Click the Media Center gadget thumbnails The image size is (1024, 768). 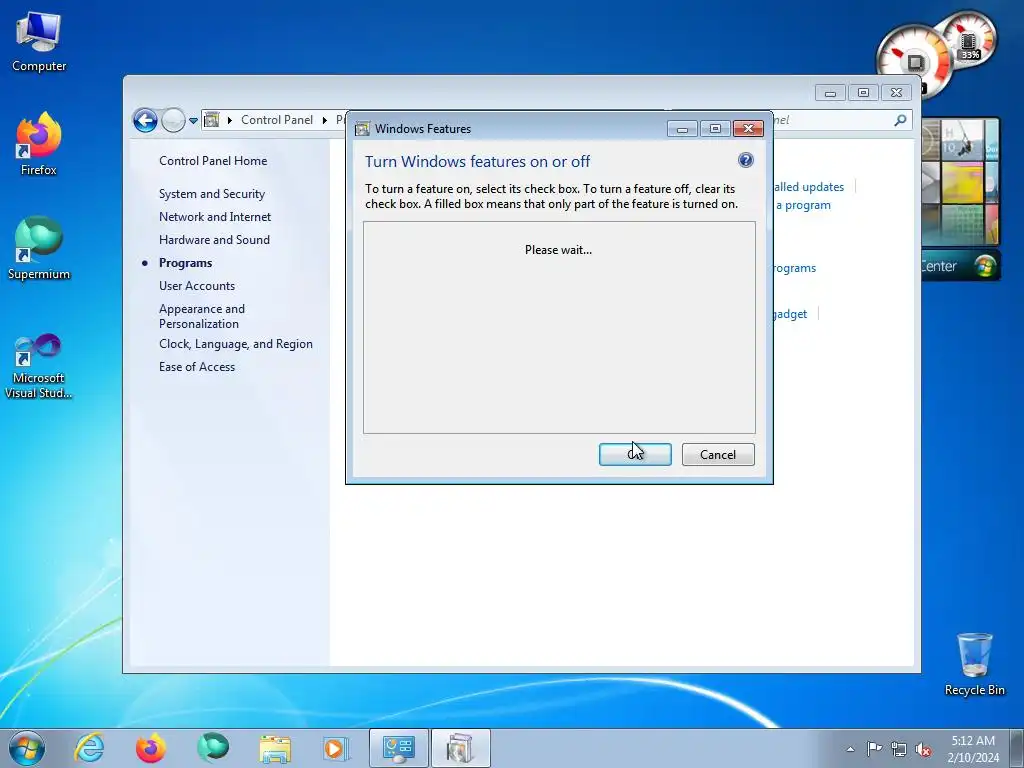(960, 182)
